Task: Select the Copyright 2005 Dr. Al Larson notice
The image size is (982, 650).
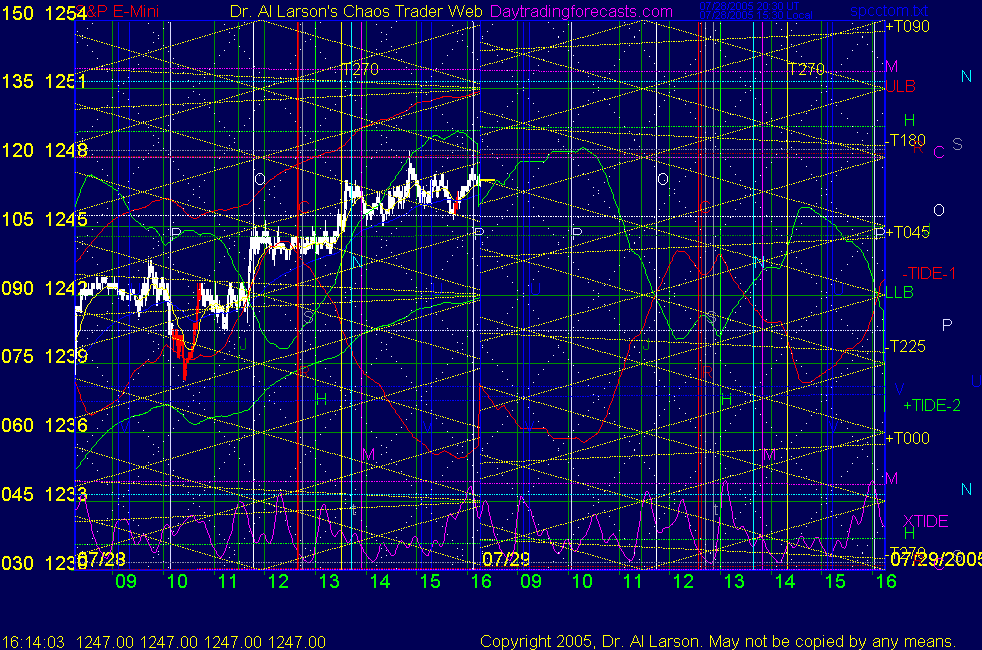Action: click(x=718, y=641)
